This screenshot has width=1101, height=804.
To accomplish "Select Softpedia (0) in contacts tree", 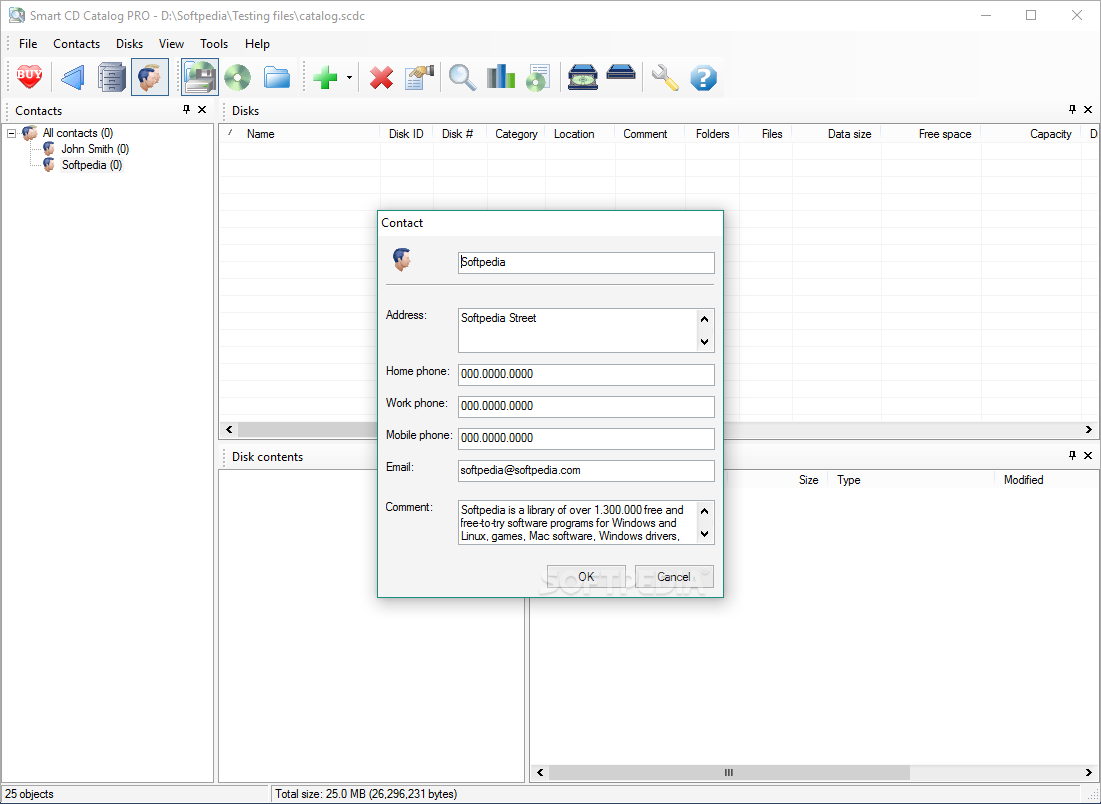I will tap(91, 165).
